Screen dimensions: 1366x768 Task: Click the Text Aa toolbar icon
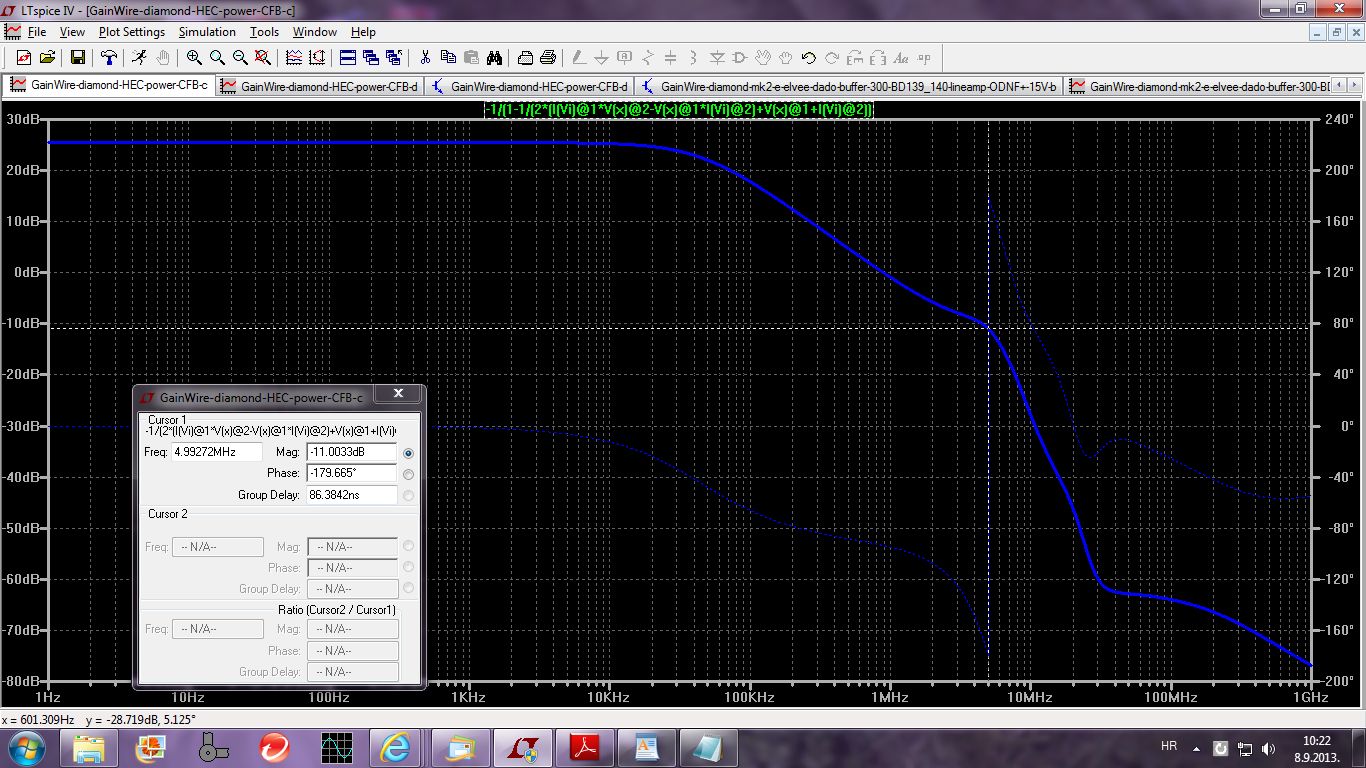(901, 58)
